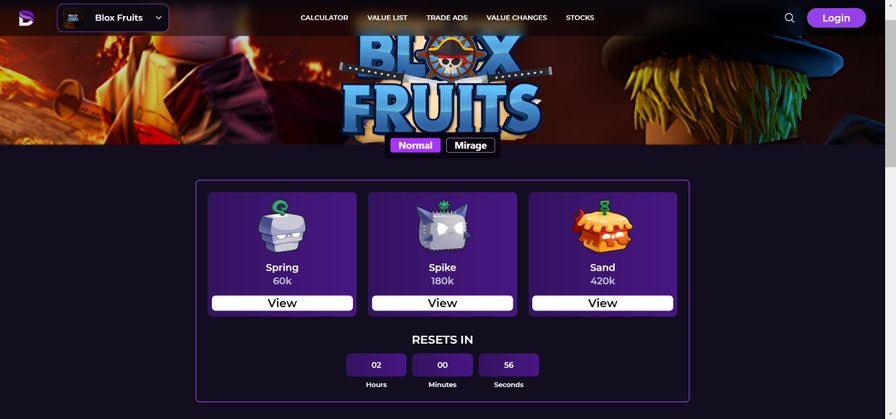View the Spring fruit details
Image resolution: width=896 pixels, height=419 pixels.
282,303
